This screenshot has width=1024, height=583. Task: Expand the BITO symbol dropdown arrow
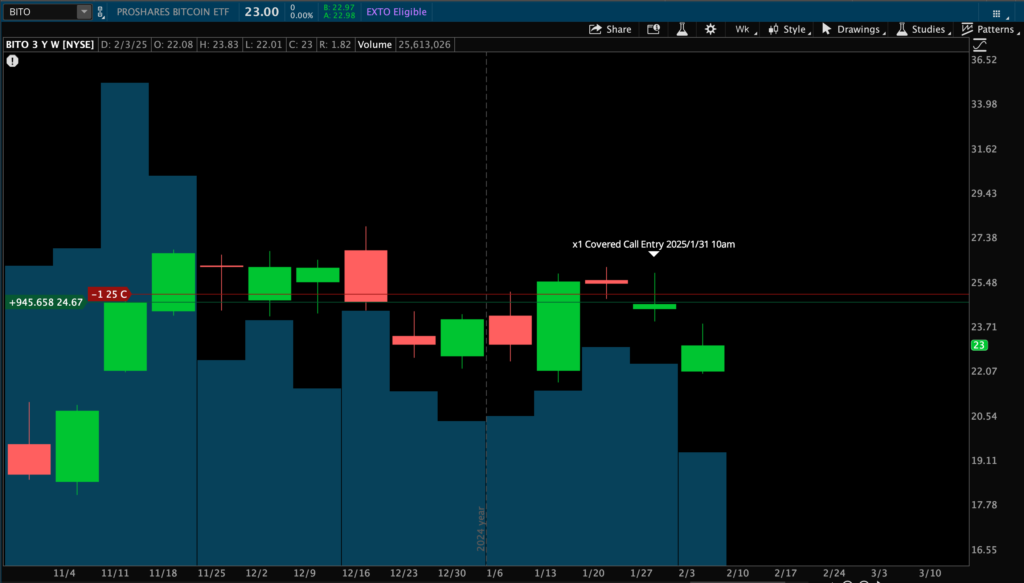83,12
